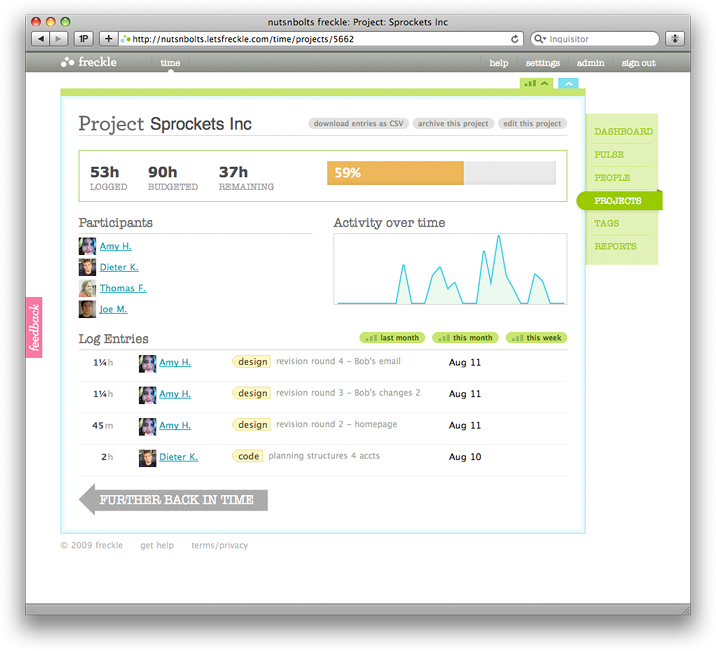
Task: Go to Pulse in the sidebar
Action: 609,155
